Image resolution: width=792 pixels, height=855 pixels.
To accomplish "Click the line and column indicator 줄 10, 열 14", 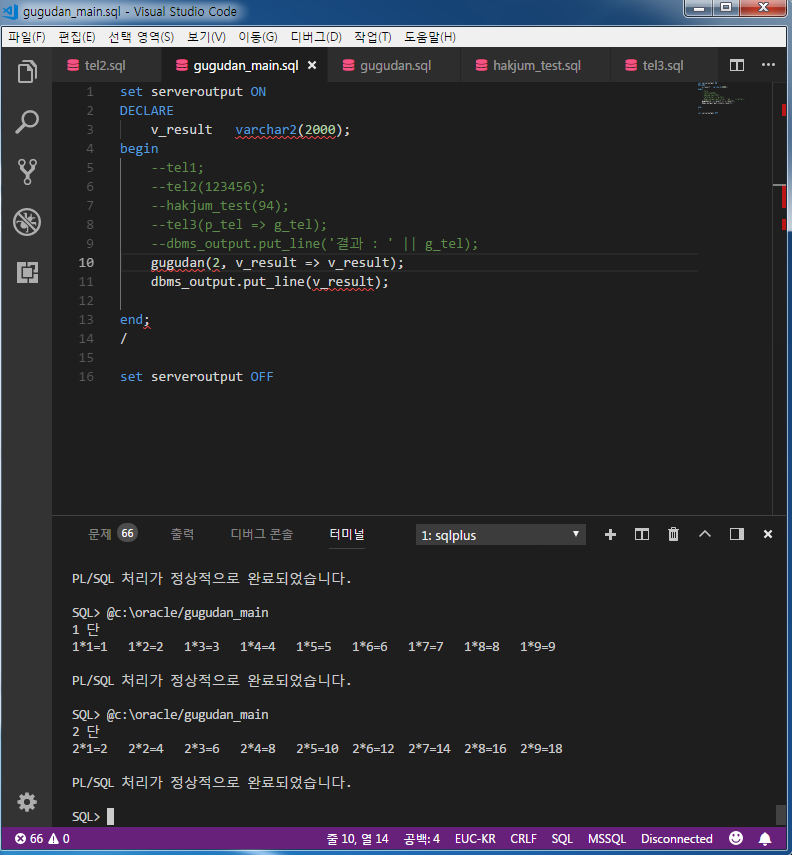I will (x=357, y=839).
